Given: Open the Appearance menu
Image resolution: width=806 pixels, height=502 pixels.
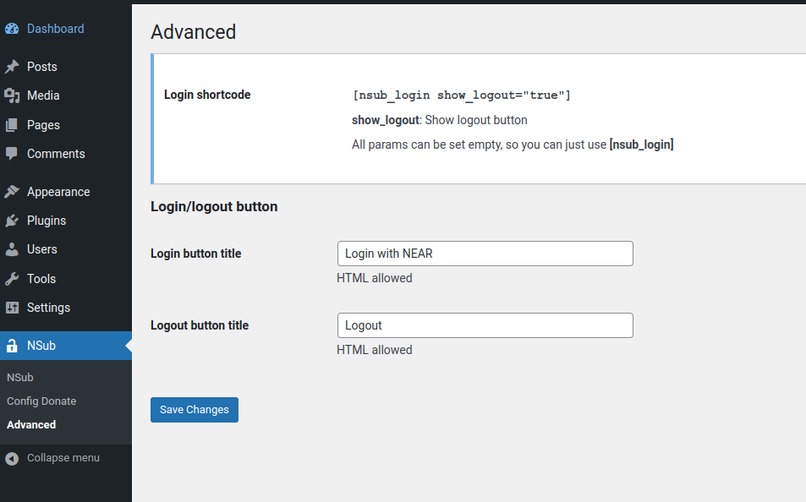Looking at the screenshot, I should pyautogui.click(x=58, y=192).
